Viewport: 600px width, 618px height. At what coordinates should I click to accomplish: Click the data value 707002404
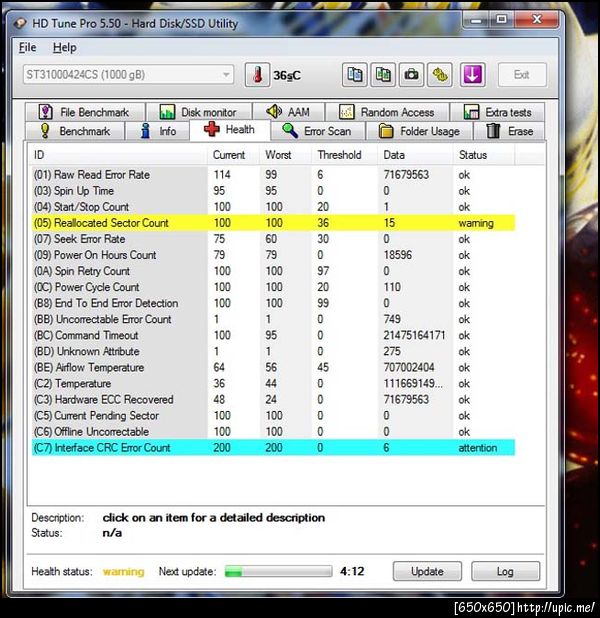[x=409, y=367]
